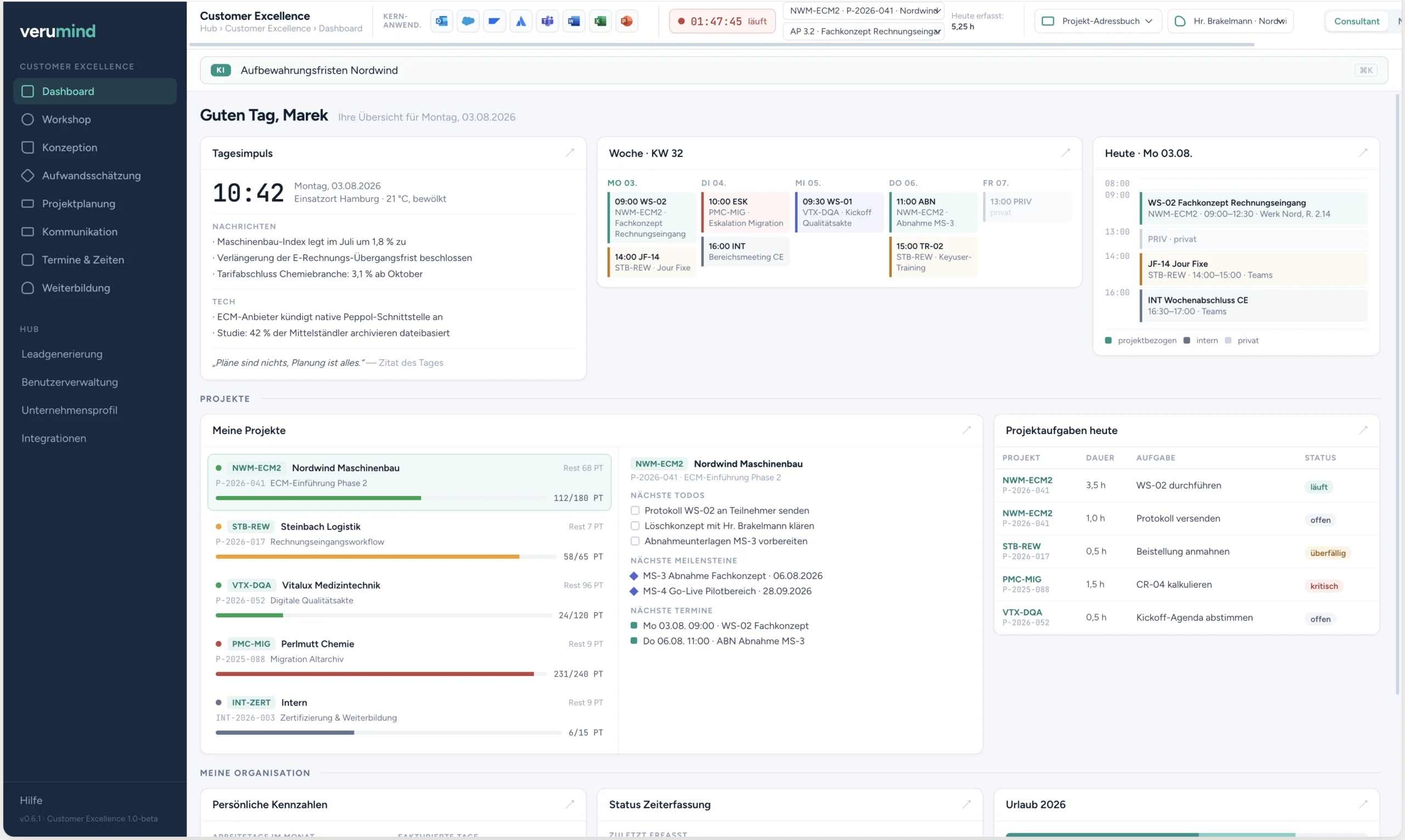The image size is (1405, 840).
Task: Expand the Heute Mo 03.08. card arrow
Action: tap(1363, 153)
